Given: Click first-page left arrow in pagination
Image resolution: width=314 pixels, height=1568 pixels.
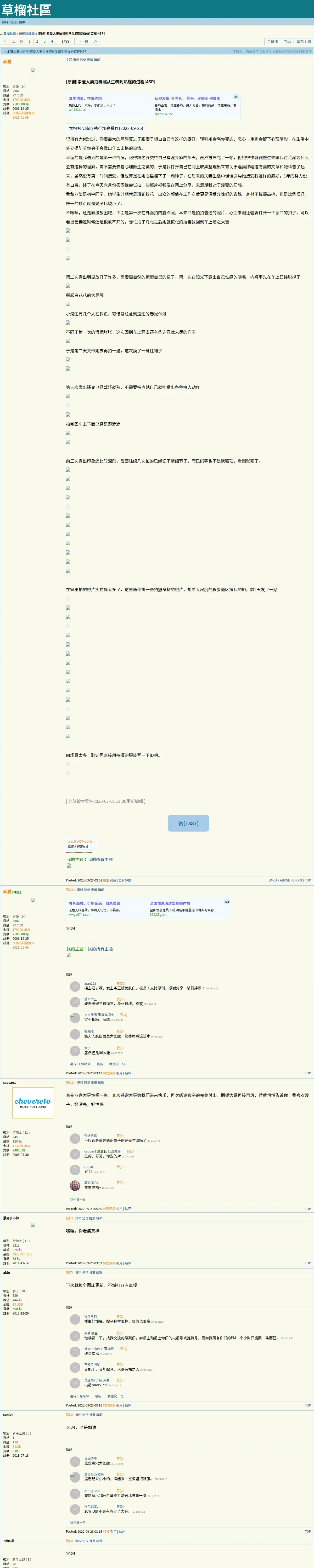Looking at the screenshot, I should click(x=5, y=41).
